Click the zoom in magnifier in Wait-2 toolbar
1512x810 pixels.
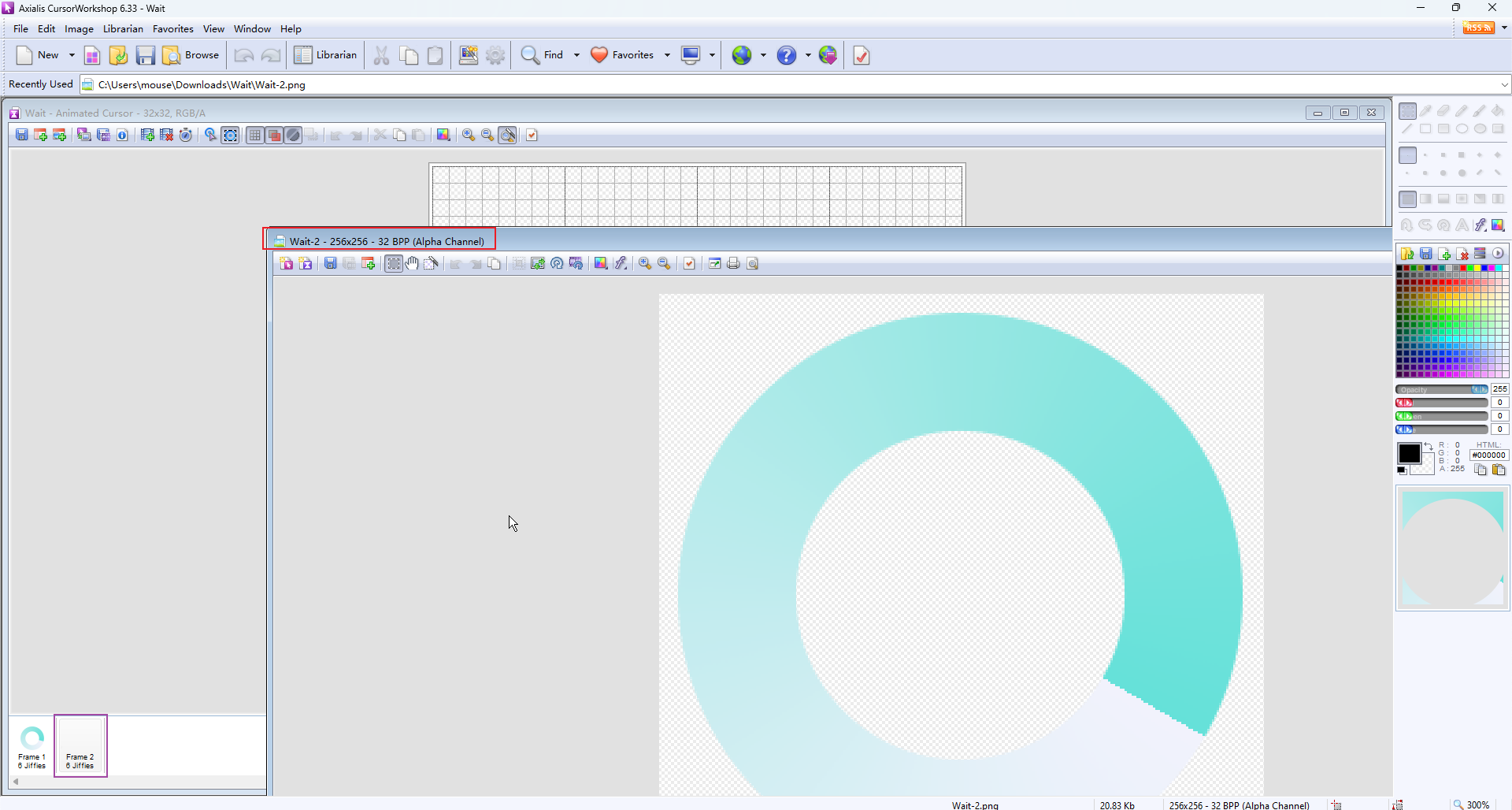pyautogui.click(x=645, y=263)
